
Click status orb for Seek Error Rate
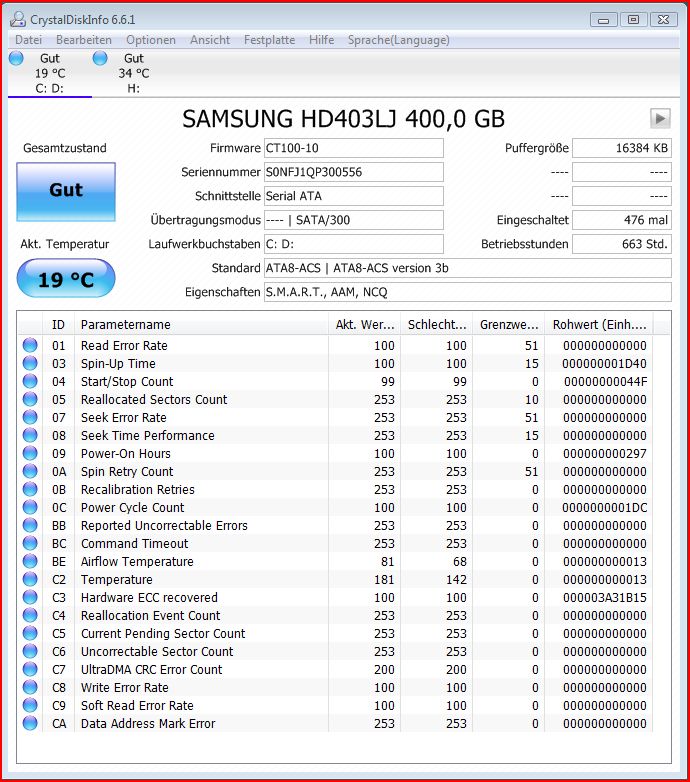[30, 417]
